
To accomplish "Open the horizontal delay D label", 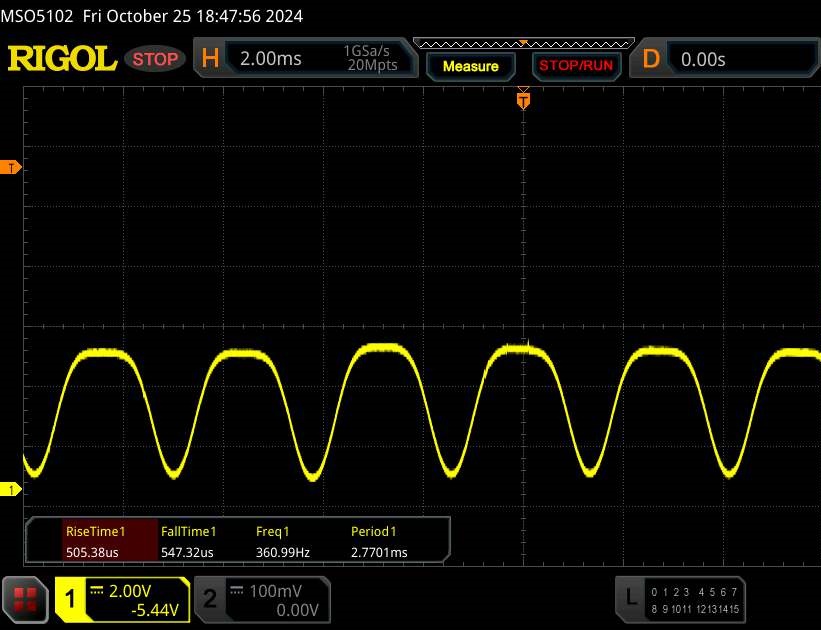I will (x=651, y=59).
